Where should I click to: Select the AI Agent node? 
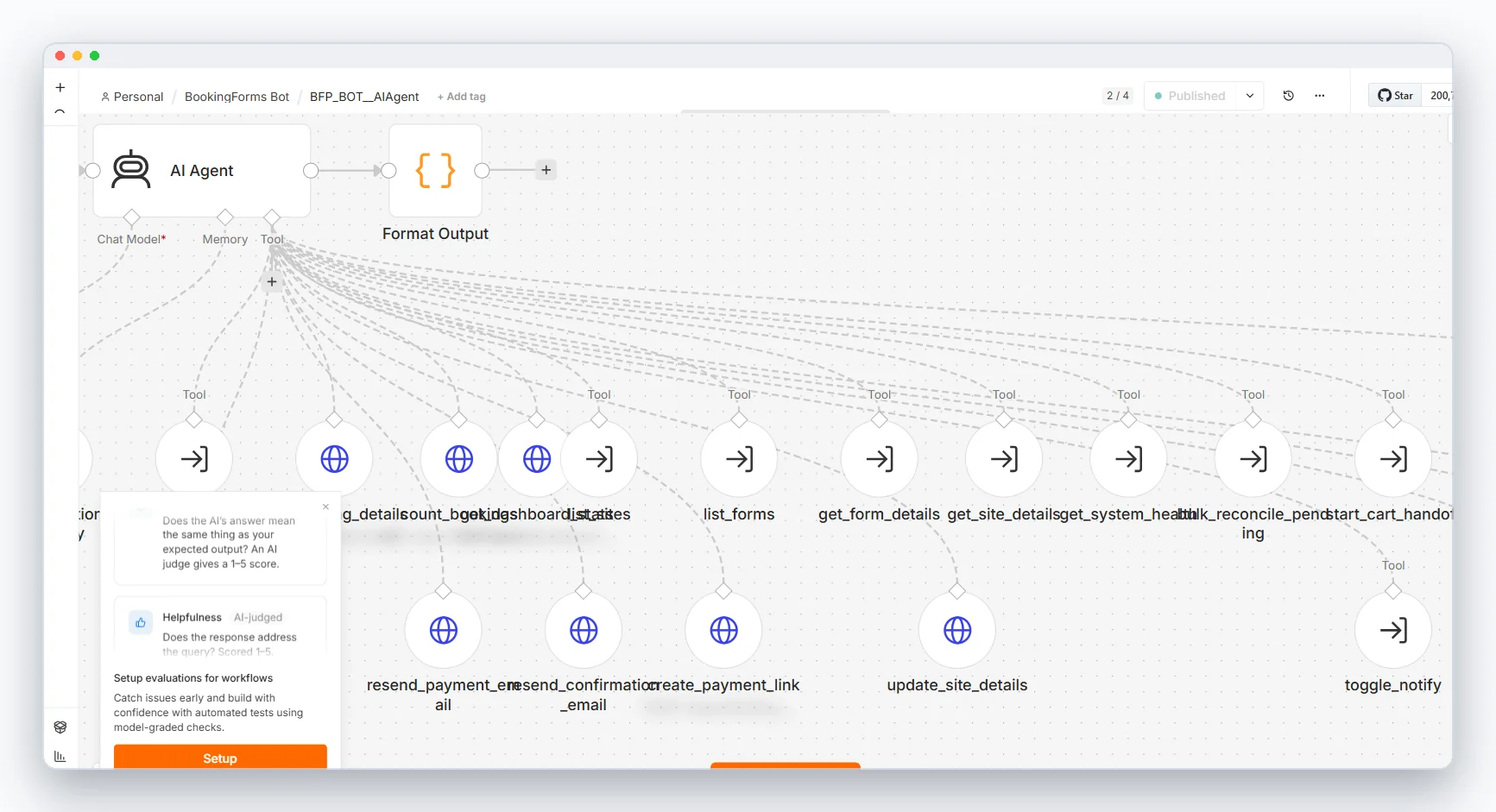[201, 171]
